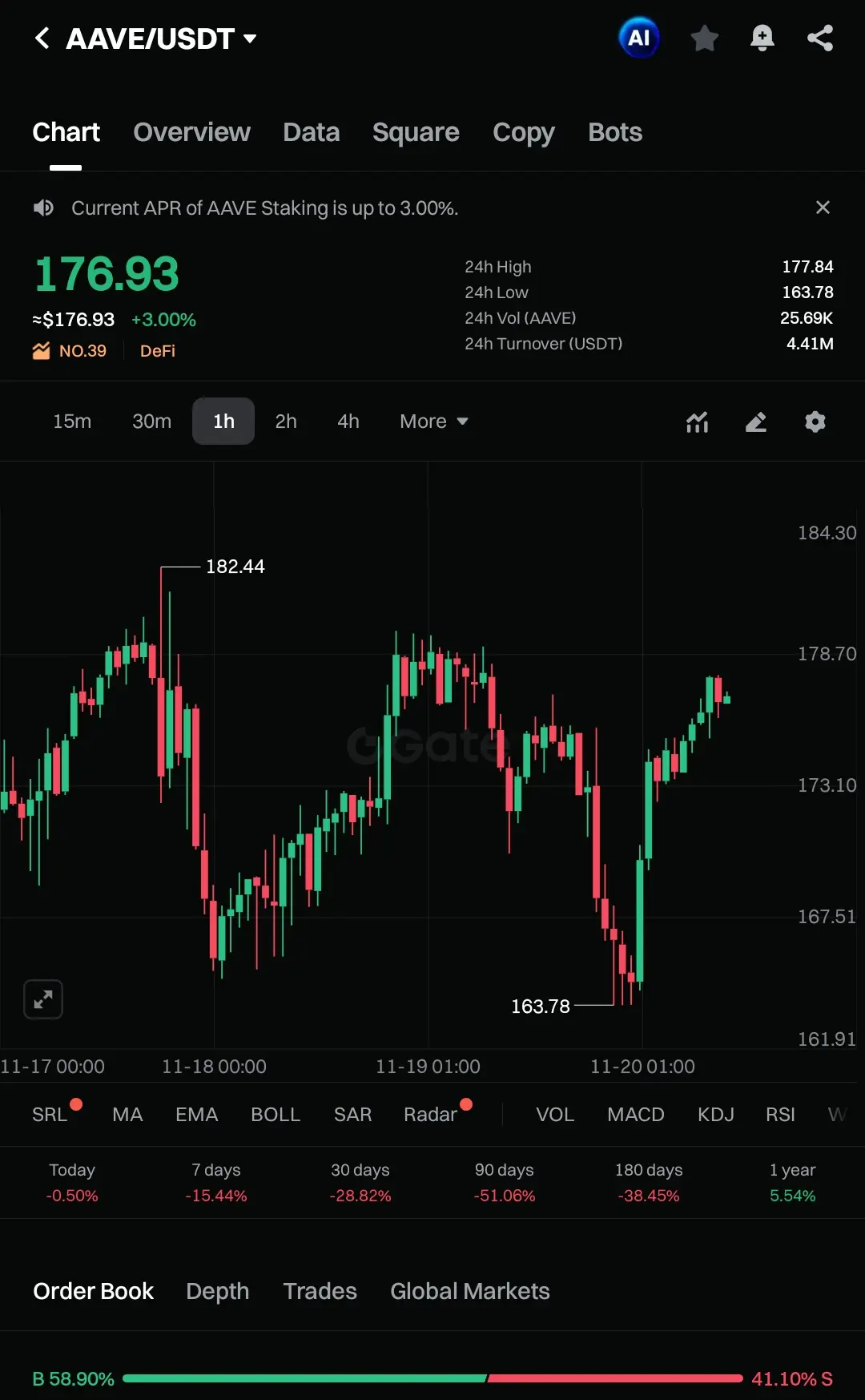
Task: Share the AAVE/USDT chart
Action: point(820,38)
